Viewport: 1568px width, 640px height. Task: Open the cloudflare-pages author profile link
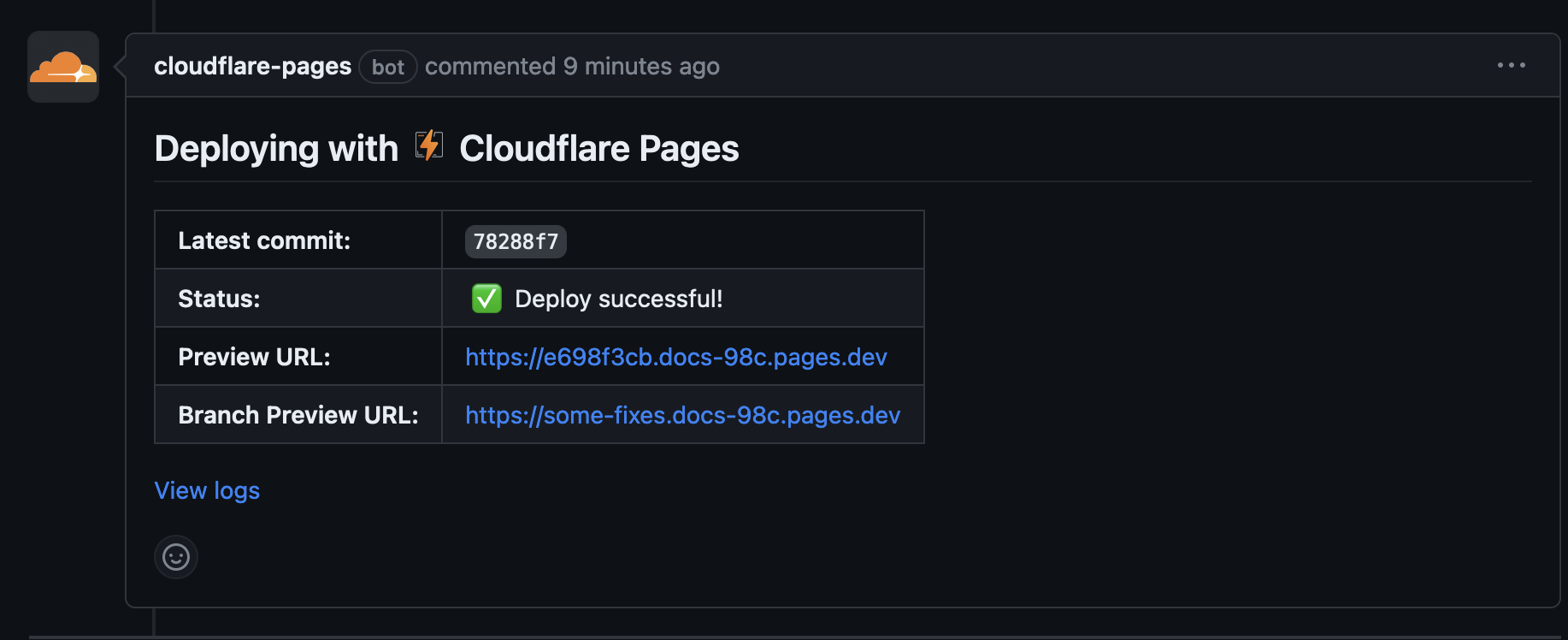pos(252,66)
